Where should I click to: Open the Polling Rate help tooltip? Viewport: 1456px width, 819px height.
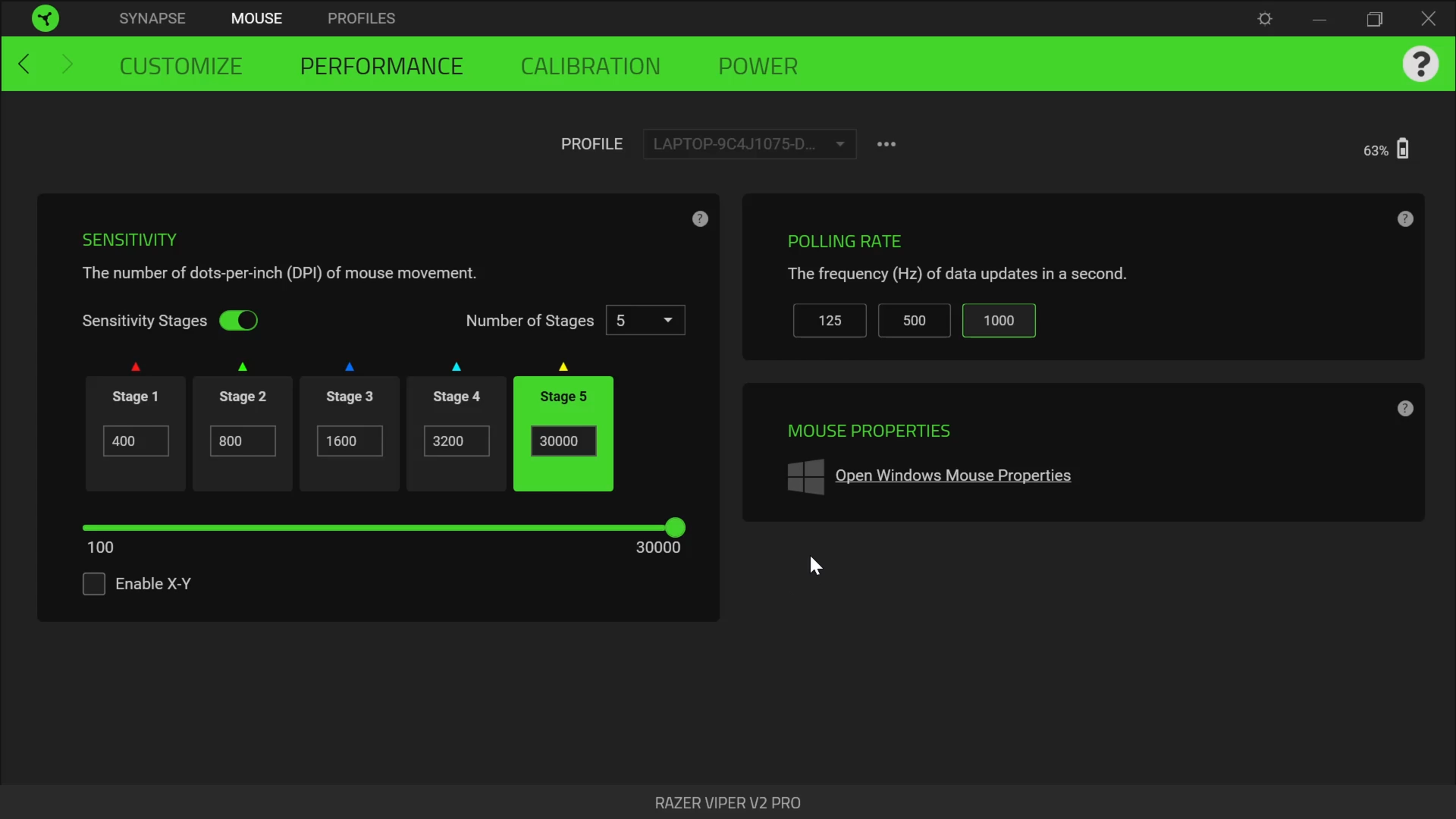click(x=1405, y=218)
